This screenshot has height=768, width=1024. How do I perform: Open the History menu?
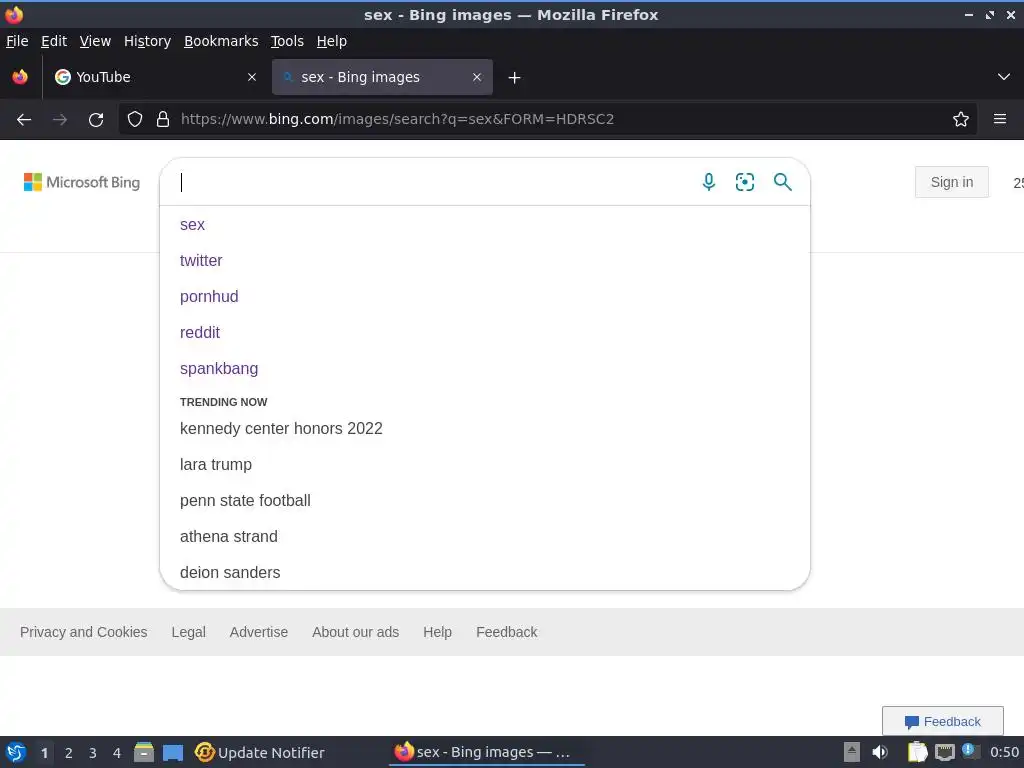tap(147, 41)
